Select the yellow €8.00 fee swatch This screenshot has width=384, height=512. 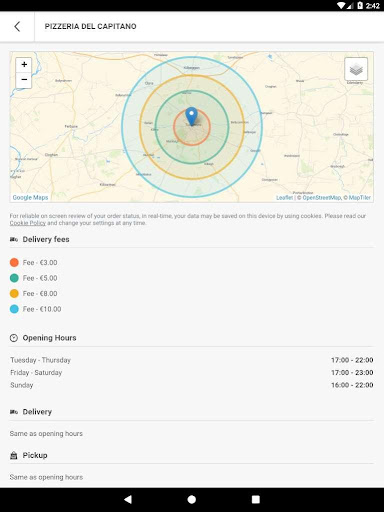pos(14,294)
